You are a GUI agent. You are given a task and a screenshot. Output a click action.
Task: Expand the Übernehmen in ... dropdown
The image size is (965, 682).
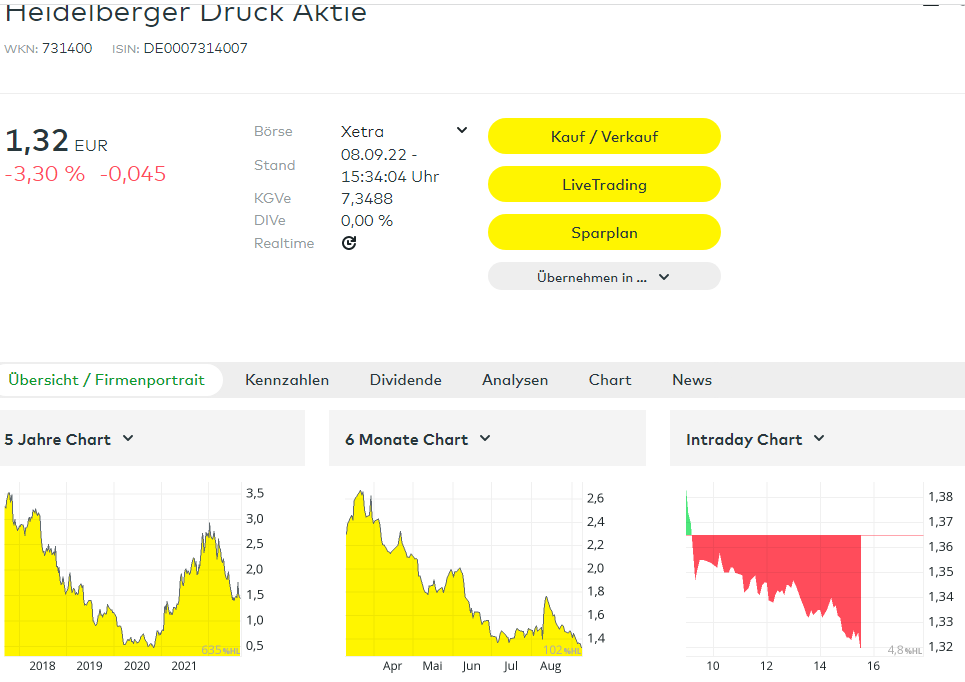pos(604,277)
